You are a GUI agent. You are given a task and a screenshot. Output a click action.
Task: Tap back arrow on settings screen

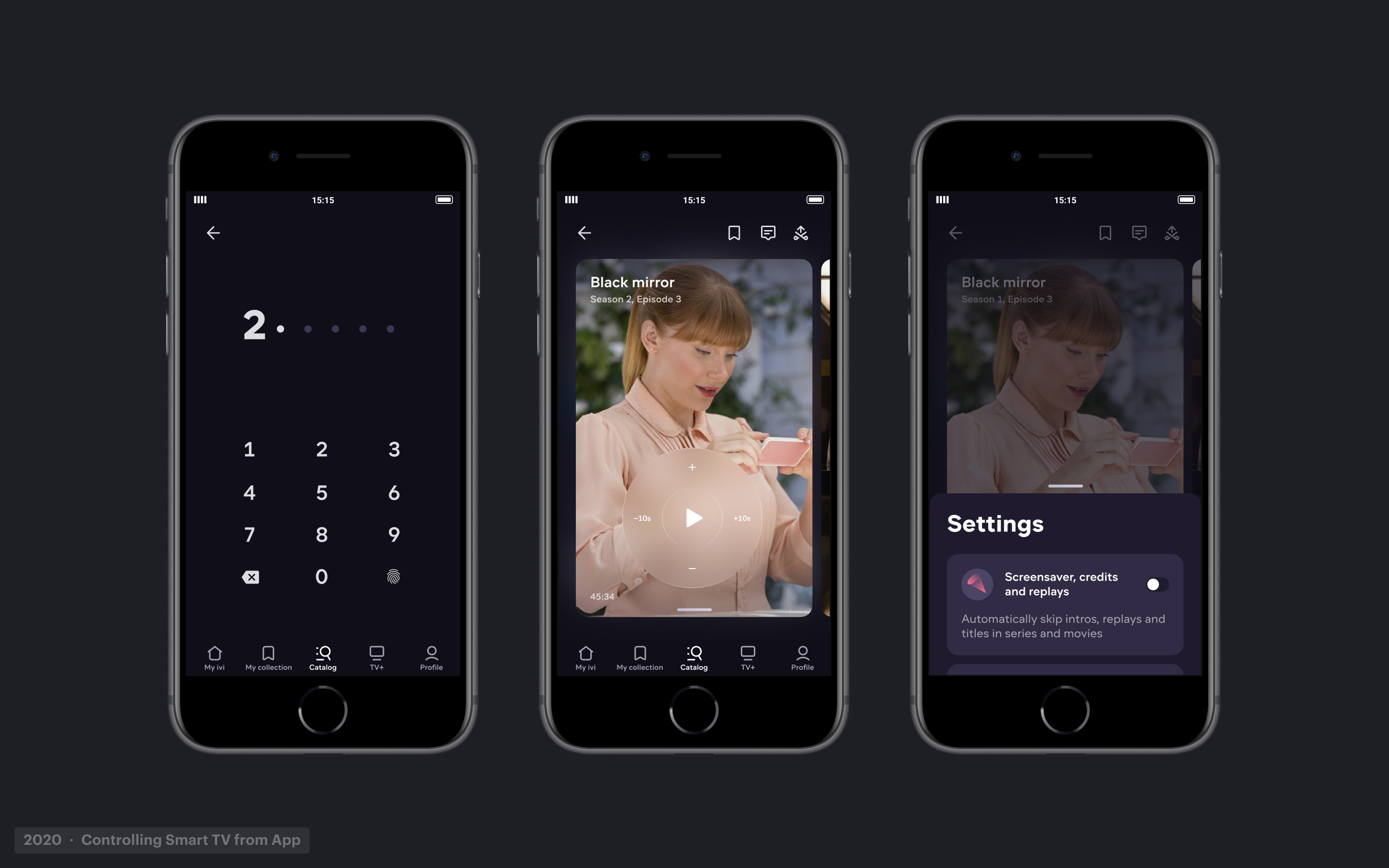click(955, 232)
